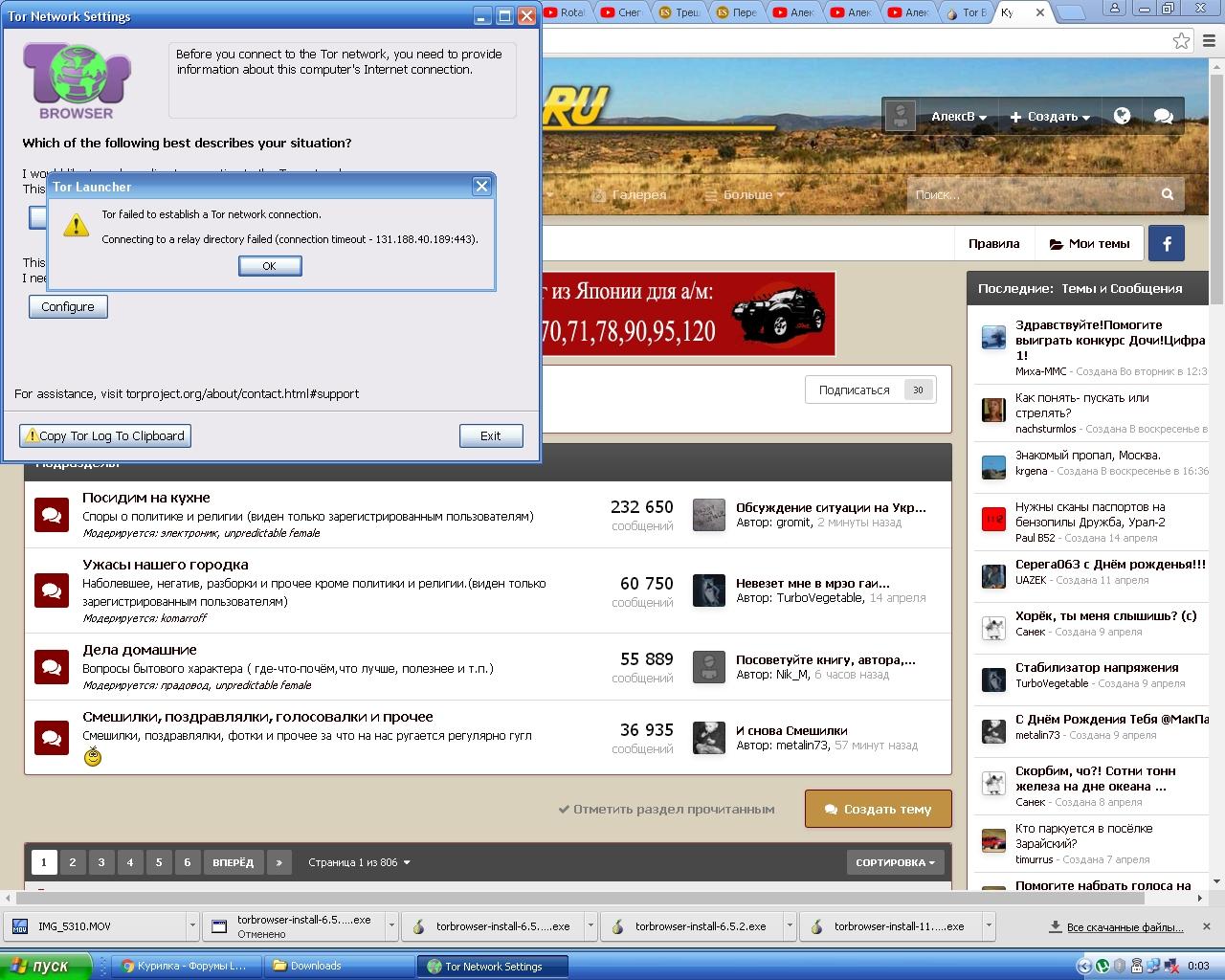Click TurboVegetable's avatar beside Невезет мне
Viewport: 1225px width, 980px height.
[x=709, y=590]
